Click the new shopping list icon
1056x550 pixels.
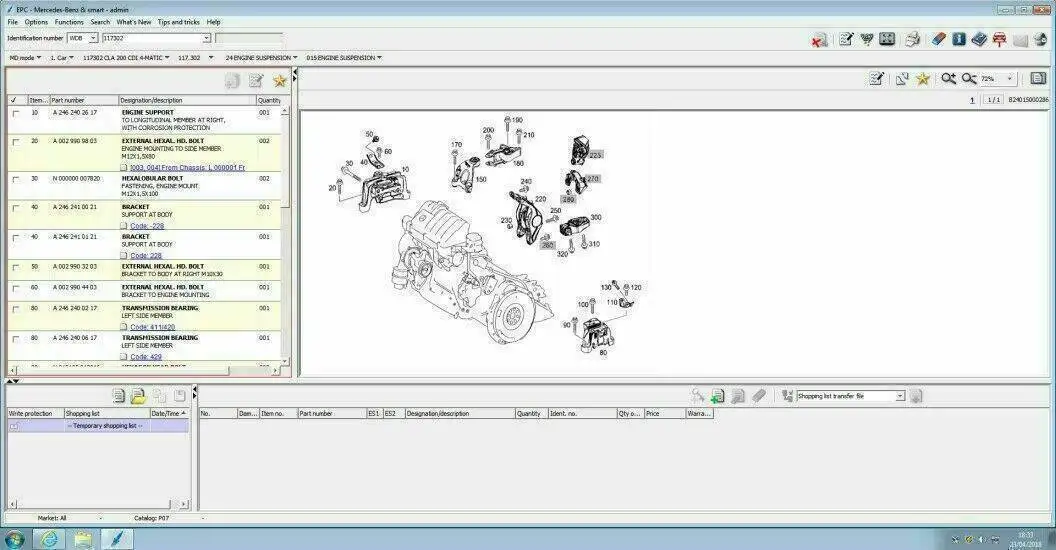pos(119,396)
